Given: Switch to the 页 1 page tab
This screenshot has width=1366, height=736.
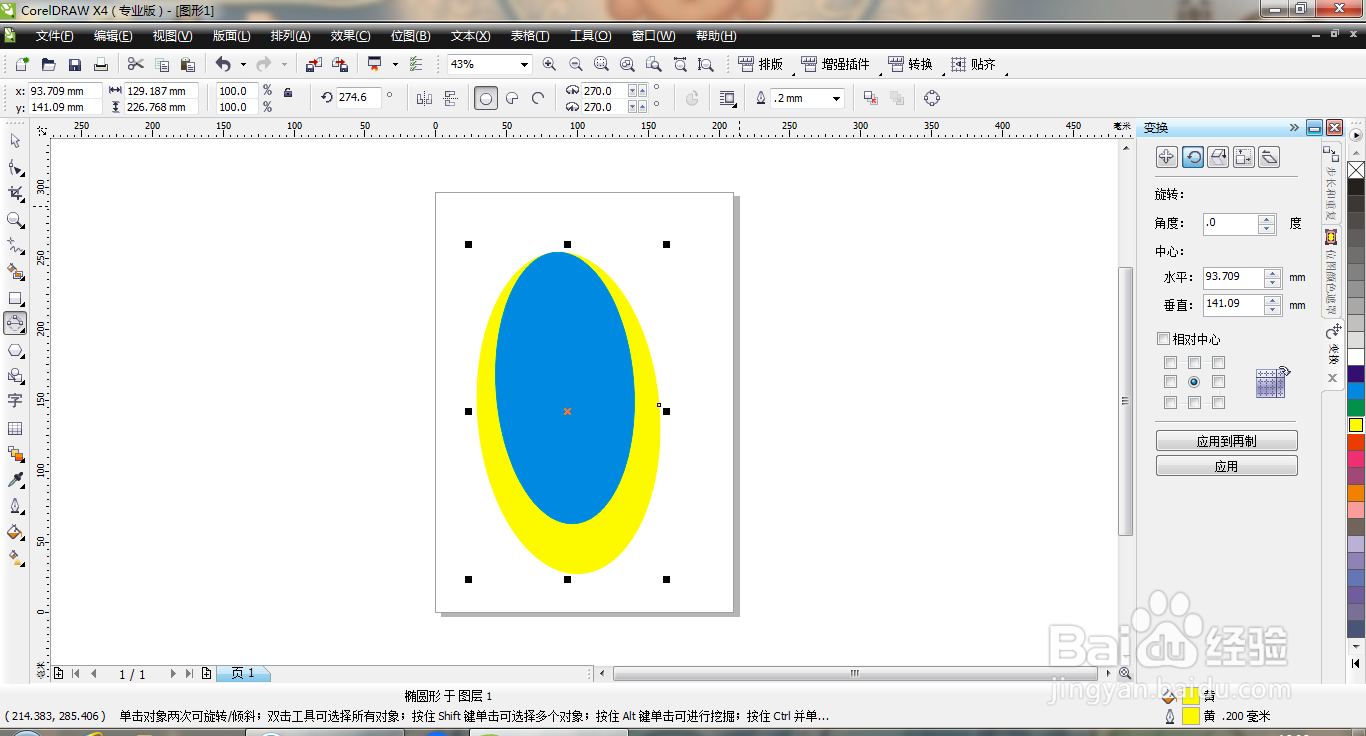Looking at the screenshot, I should coord(243,674).
